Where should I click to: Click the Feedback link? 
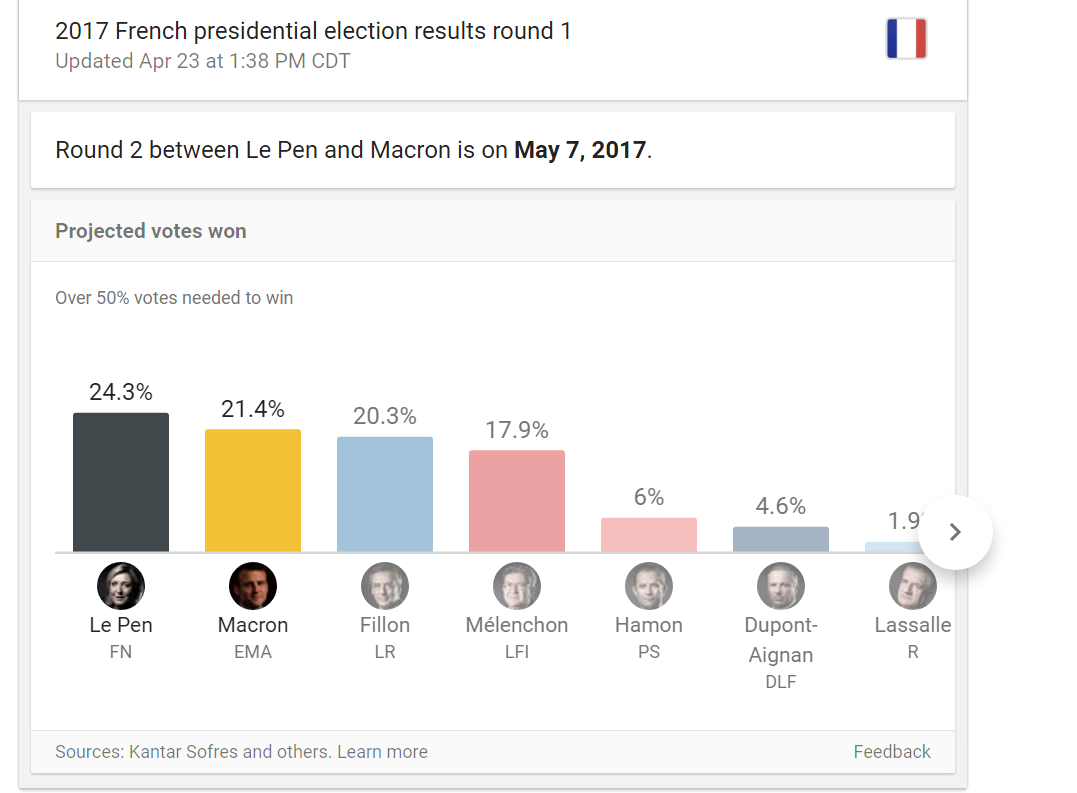[892, 752]
